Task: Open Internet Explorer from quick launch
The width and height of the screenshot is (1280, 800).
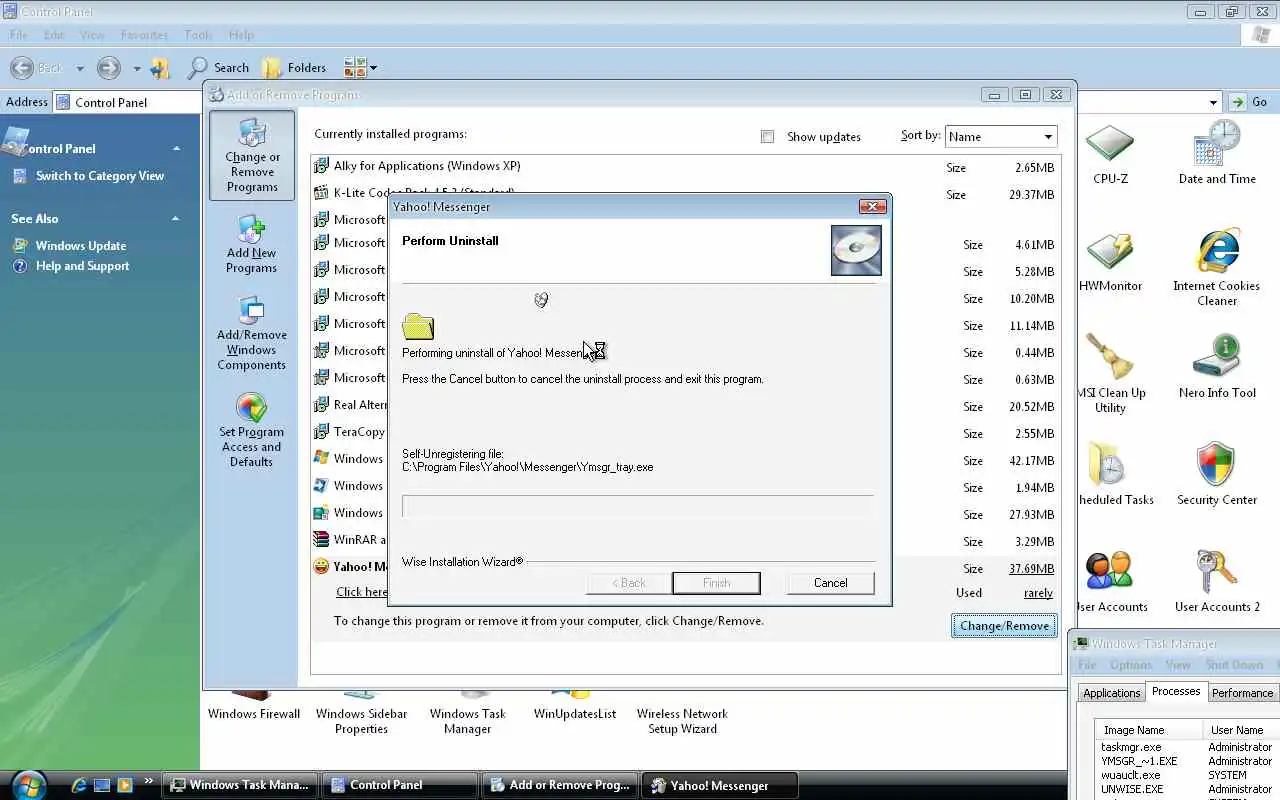Action: 80,785
